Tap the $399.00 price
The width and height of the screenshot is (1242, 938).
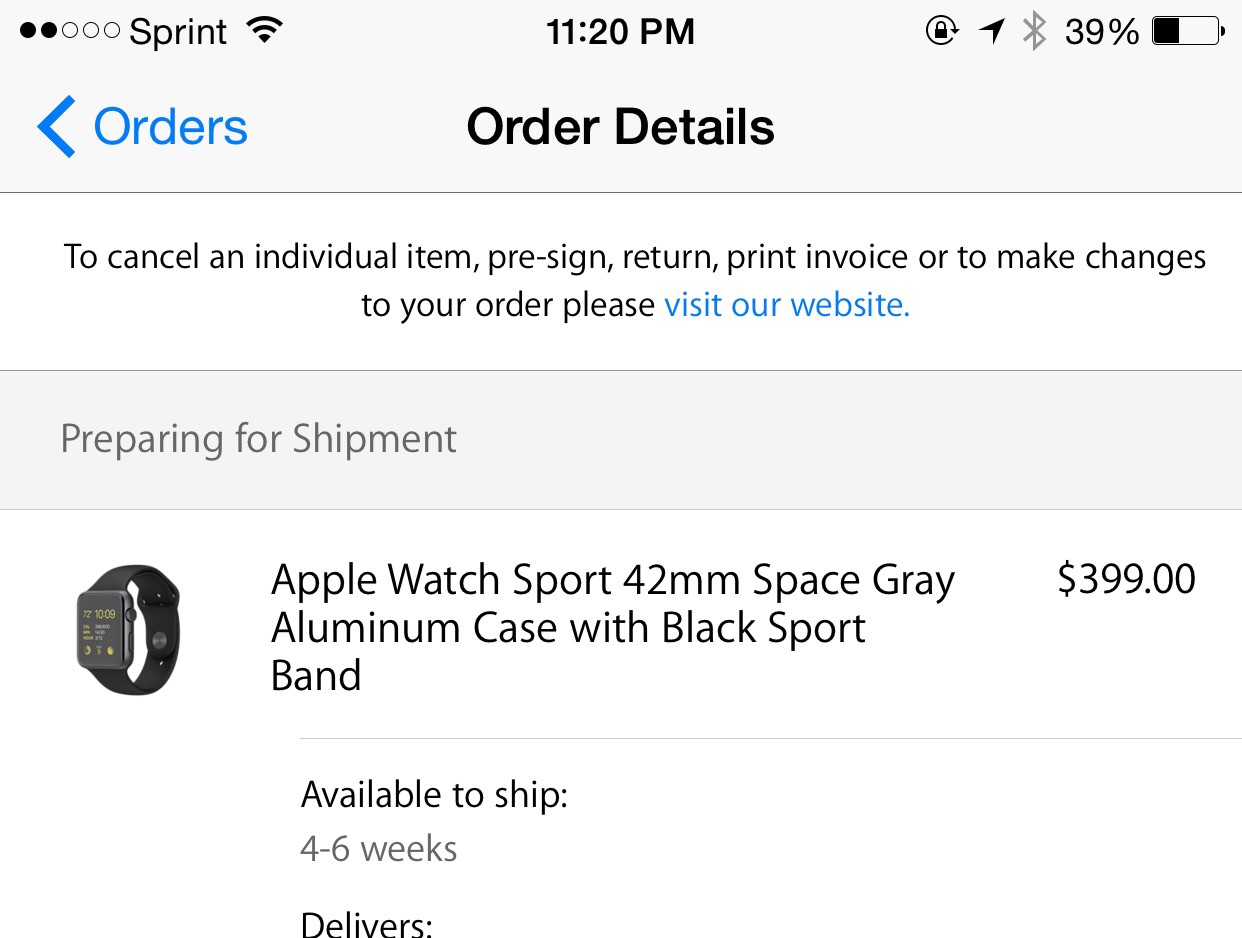[1126, 579]
